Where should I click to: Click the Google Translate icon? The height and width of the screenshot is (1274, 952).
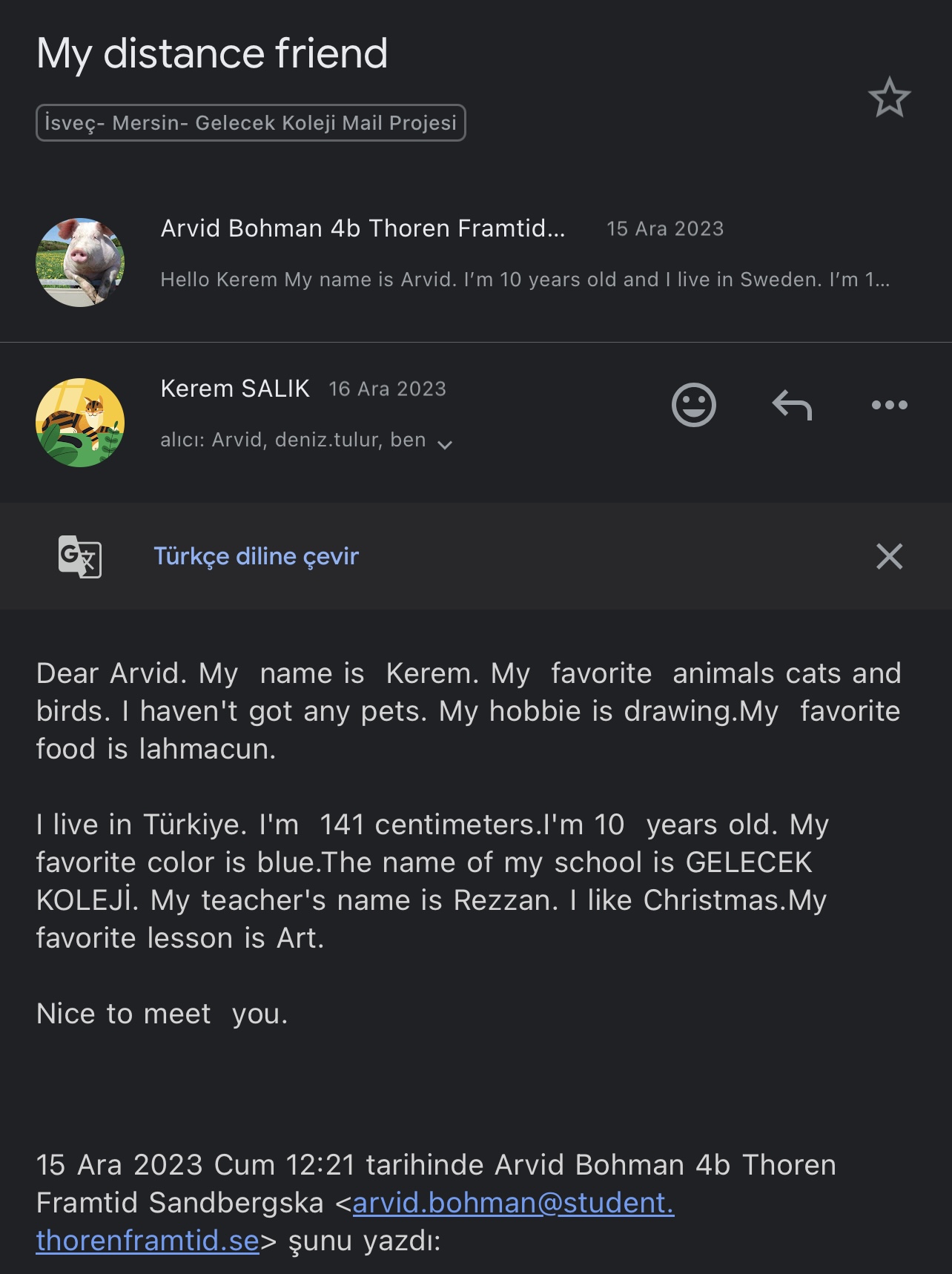[x=80, y=556]
